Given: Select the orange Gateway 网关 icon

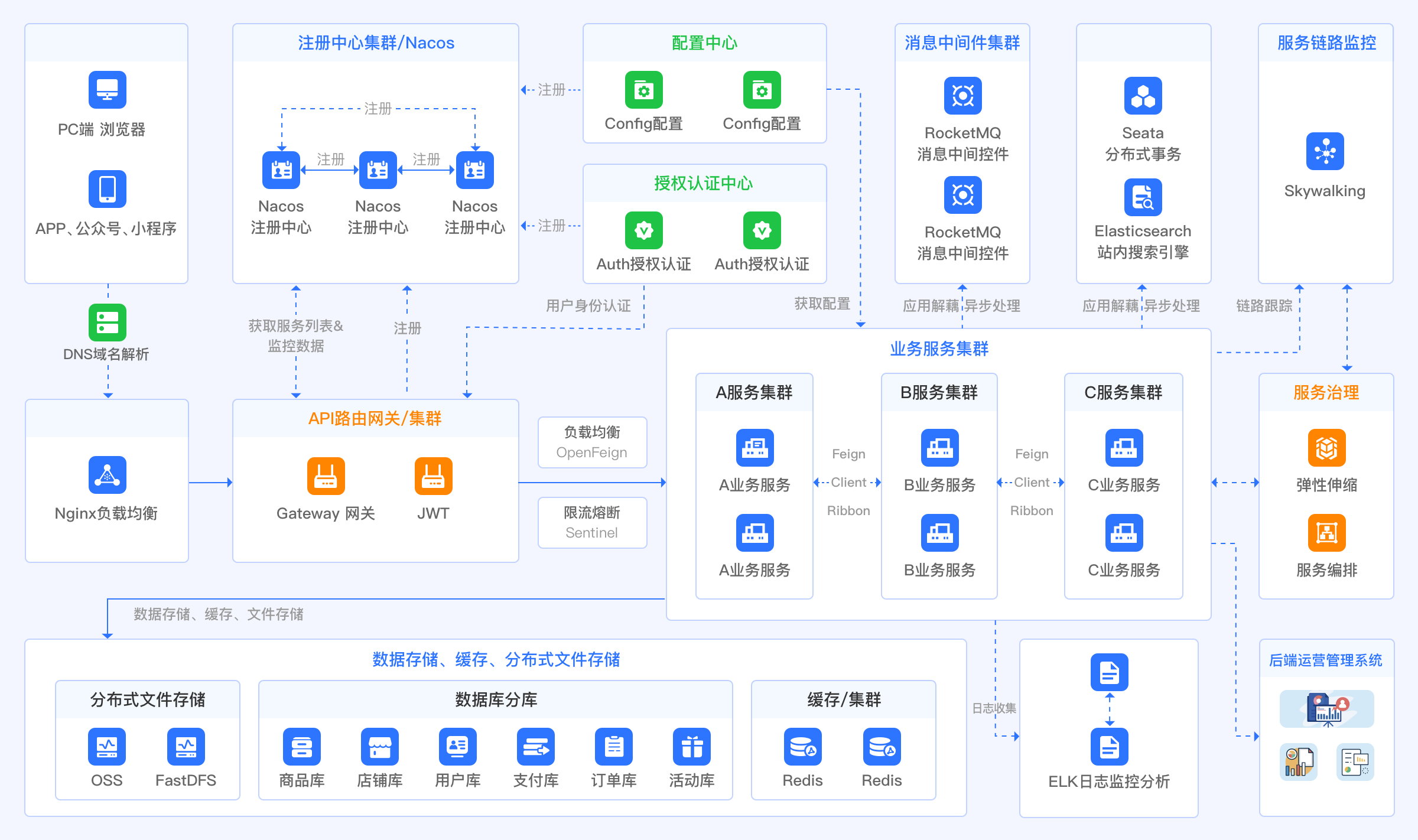Looking at the screenshot, I should [326, 476].
